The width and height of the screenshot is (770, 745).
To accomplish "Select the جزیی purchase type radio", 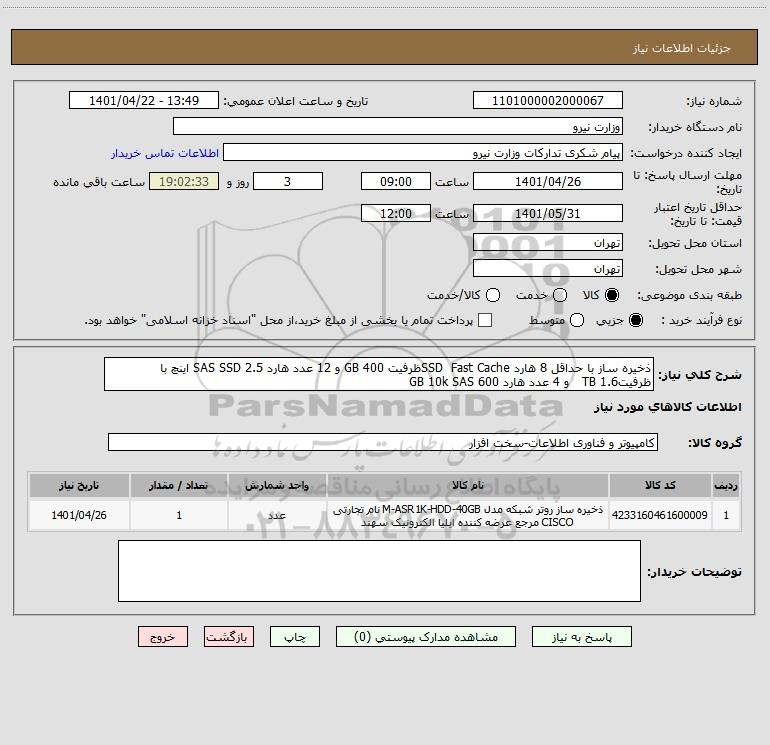I will tap(636, 320).
